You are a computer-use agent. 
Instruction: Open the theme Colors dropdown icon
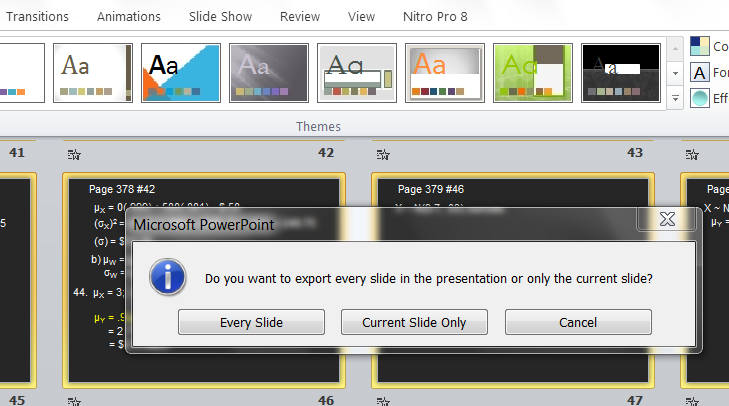tap(700, 46)
